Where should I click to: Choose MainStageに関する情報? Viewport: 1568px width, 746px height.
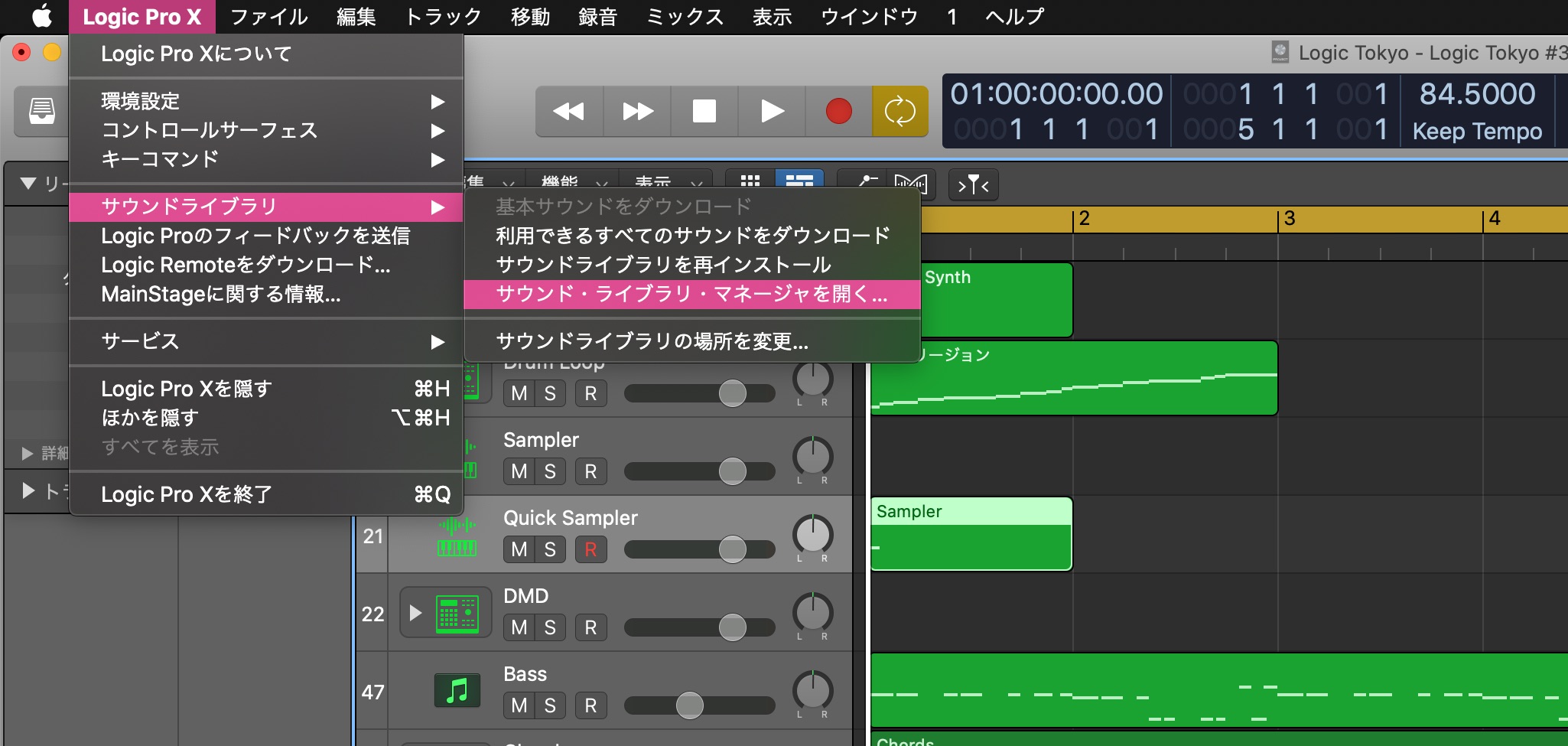coord(266,294)
